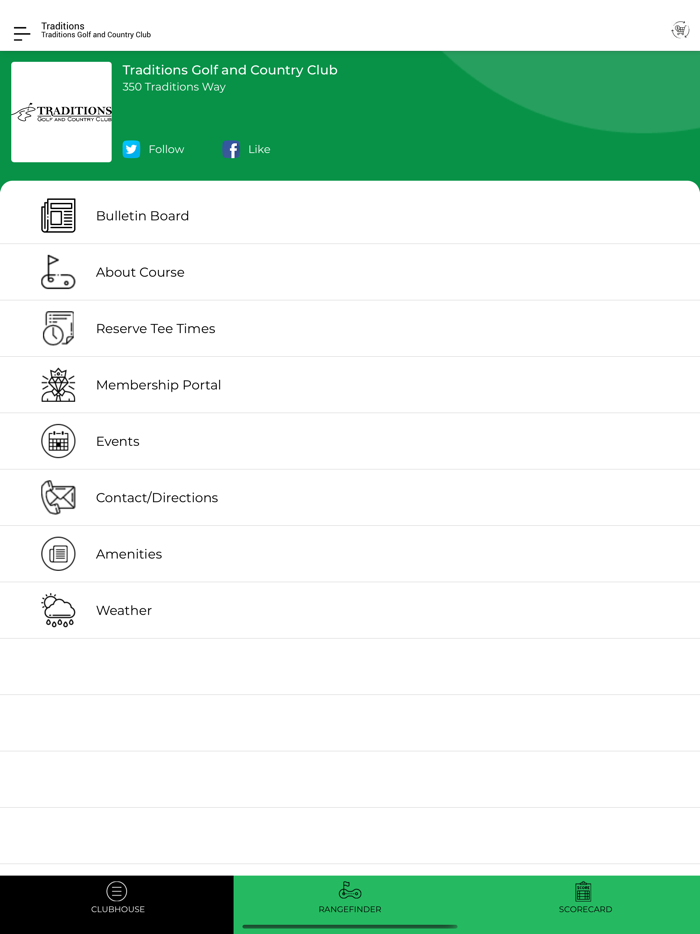
Task: Follow the club on Twitter
Action: [x=154, y=149]
